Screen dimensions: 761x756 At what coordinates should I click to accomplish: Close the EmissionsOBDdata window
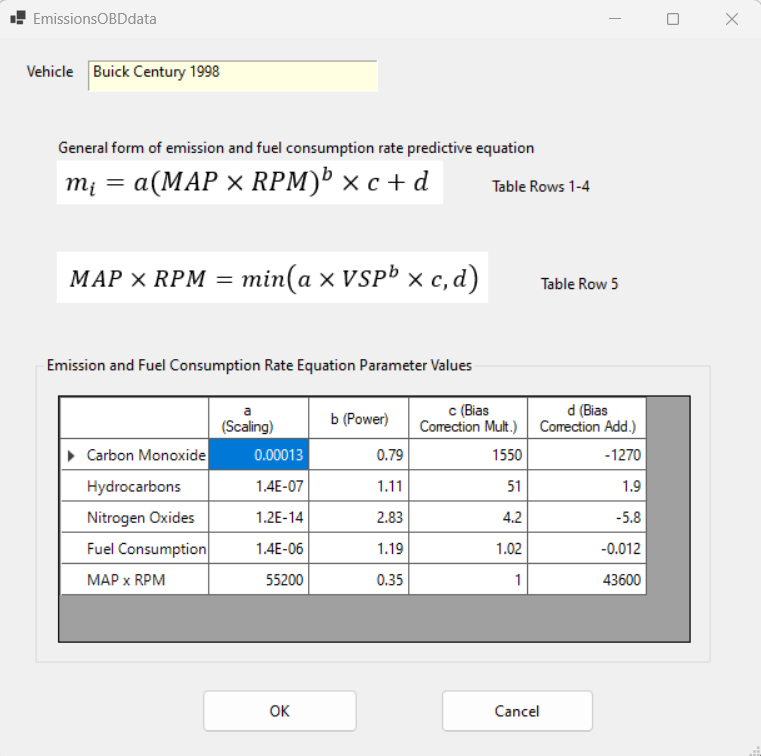pos(731,19)
